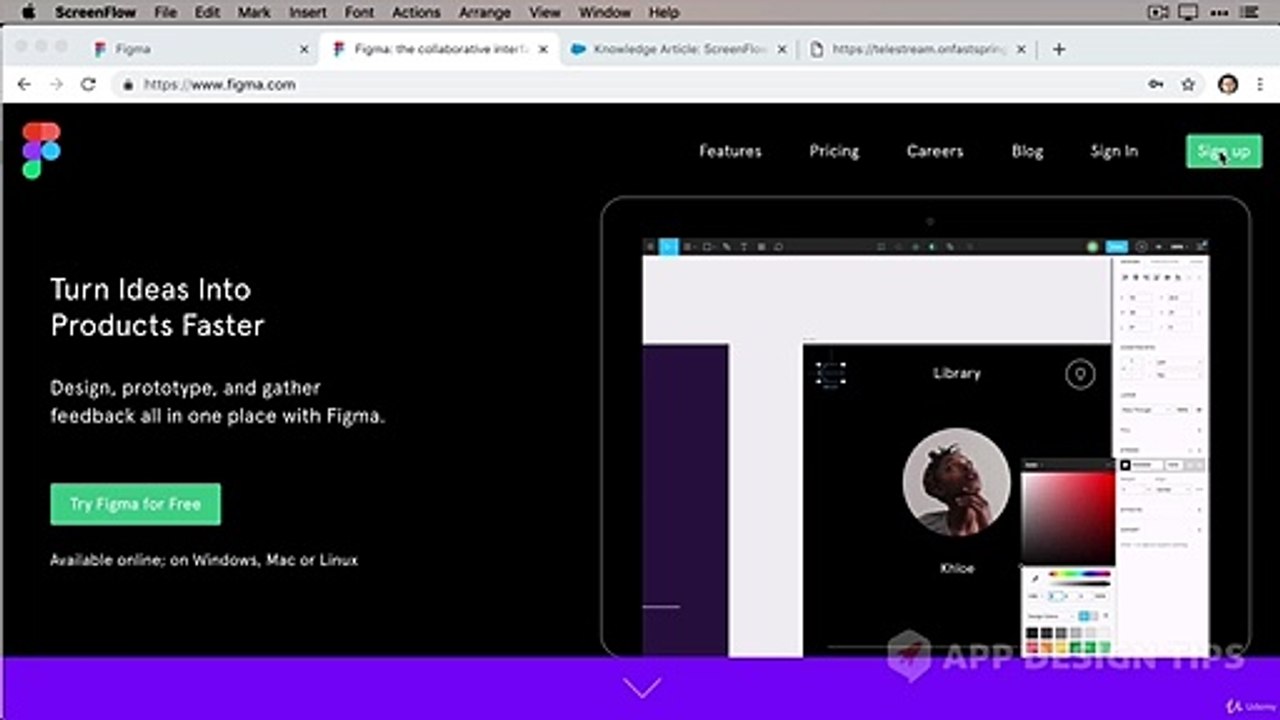This screenshot has width=1280, height=720.
Task: Close the active Figma collaborative interface tab
Action: click(x=543, y=49)
